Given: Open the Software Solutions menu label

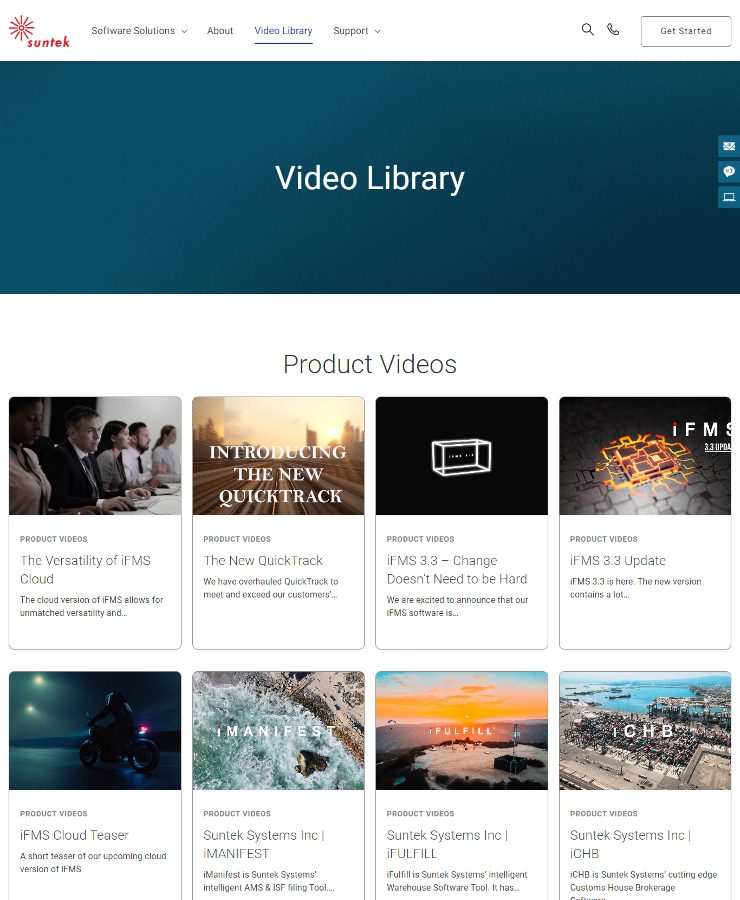Looking at the screenshot, I should click(133, 31).
